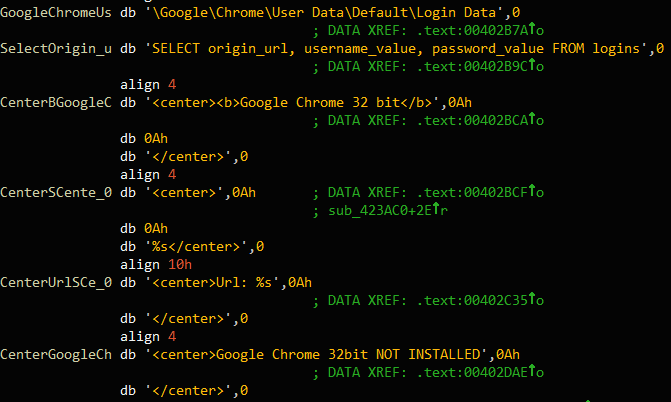Select the SelectOrigin_u label name
This screenshot has width=671, height=402.
pos(56,49)
